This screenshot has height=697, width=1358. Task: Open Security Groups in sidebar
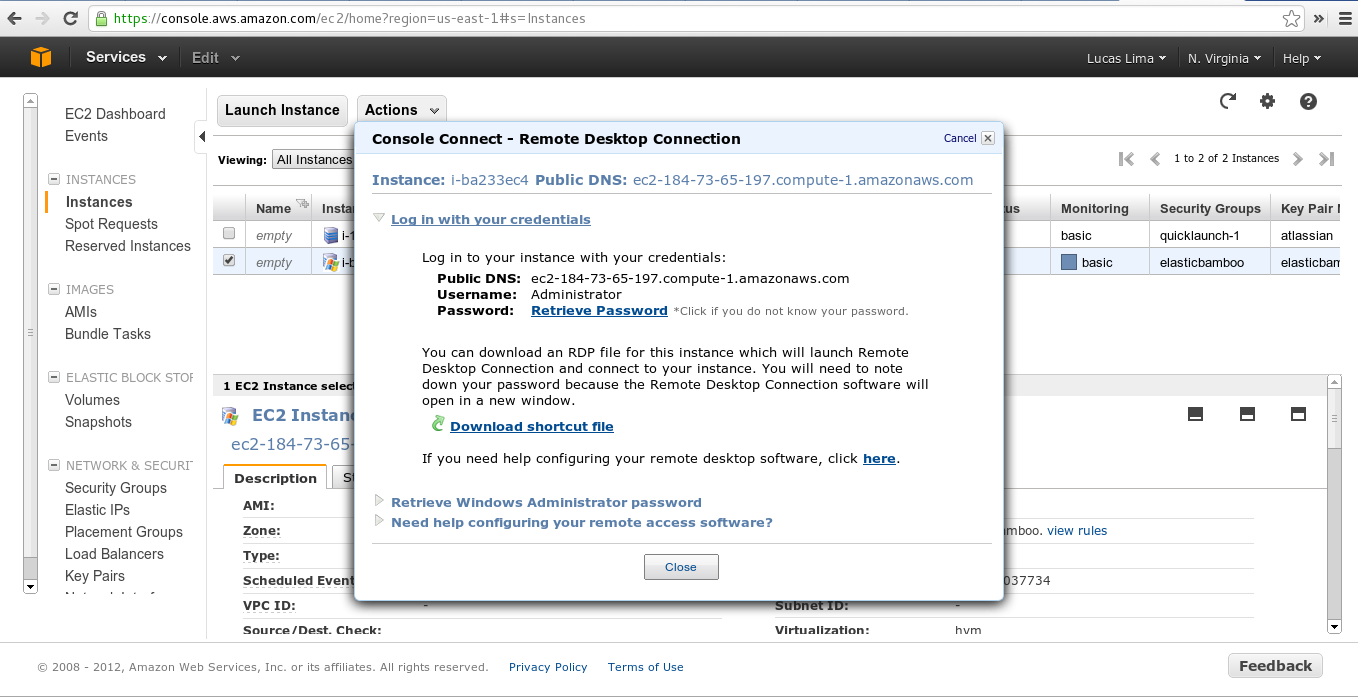[116, 488]
